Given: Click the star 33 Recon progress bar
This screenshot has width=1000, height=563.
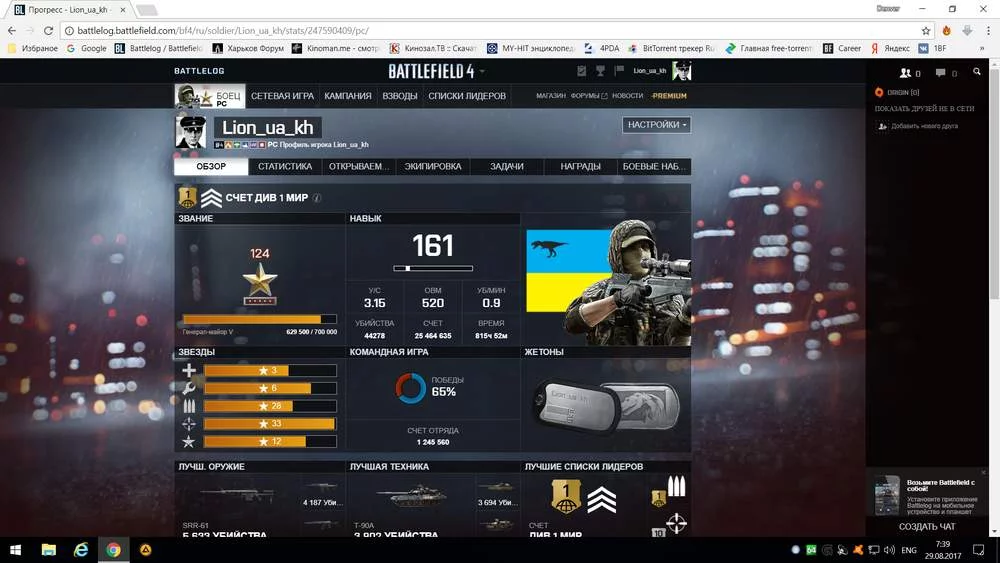Looking at the screenshot, I should click(x=270, y=423).
